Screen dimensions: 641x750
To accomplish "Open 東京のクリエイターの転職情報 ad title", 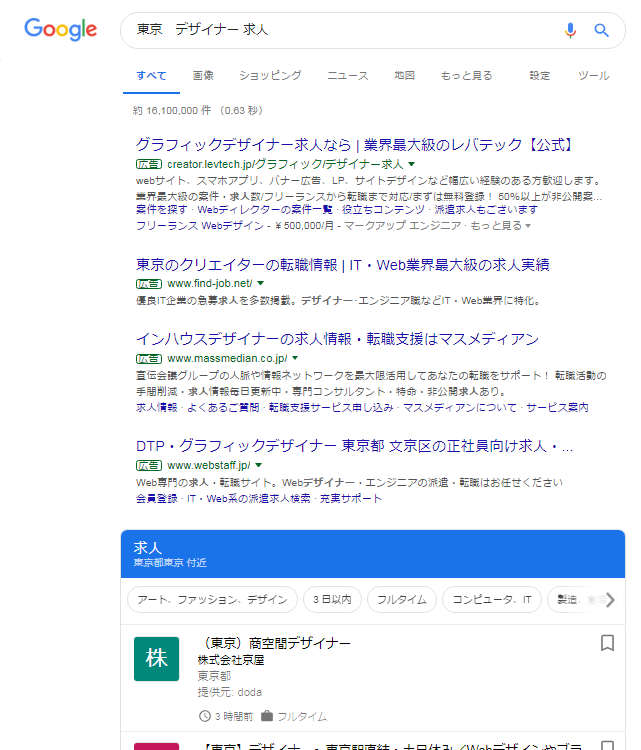I will (343, 265).
